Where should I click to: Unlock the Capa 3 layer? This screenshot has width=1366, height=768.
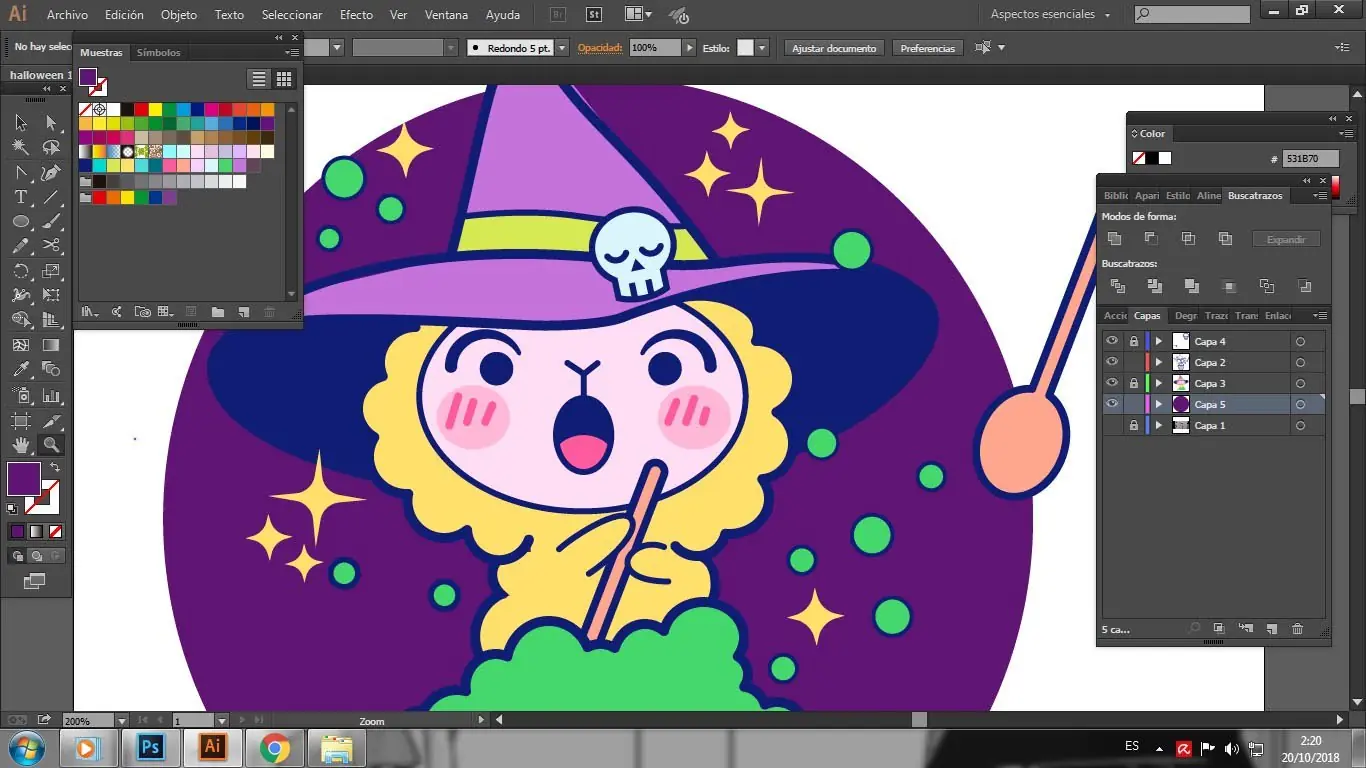1134,383
